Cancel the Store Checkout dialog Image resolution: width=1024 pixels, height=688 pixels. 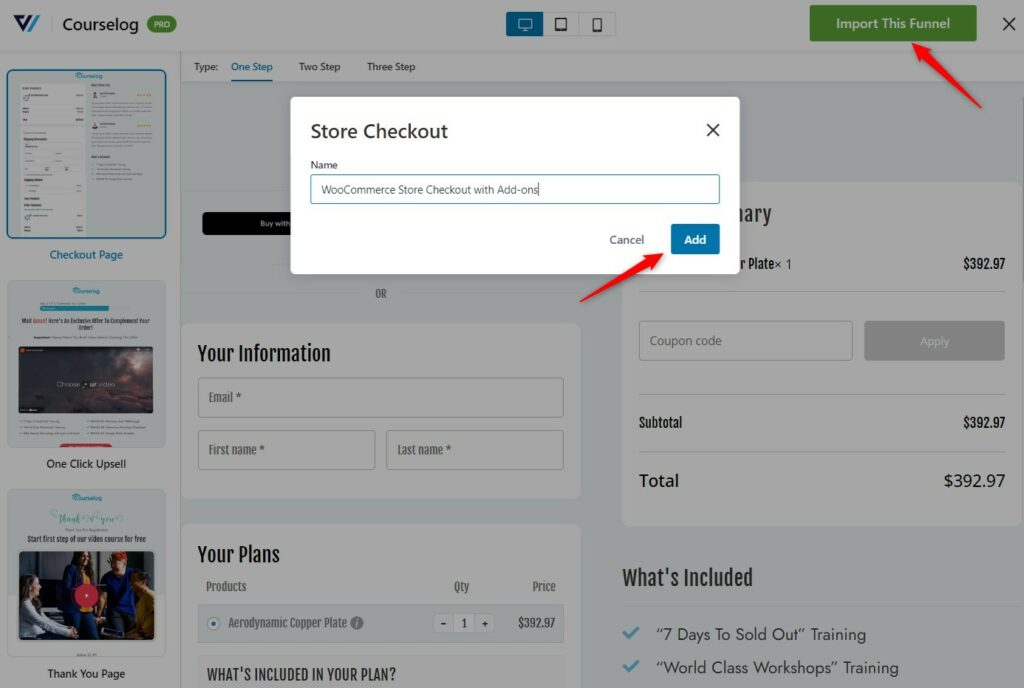tap(626, 240)
